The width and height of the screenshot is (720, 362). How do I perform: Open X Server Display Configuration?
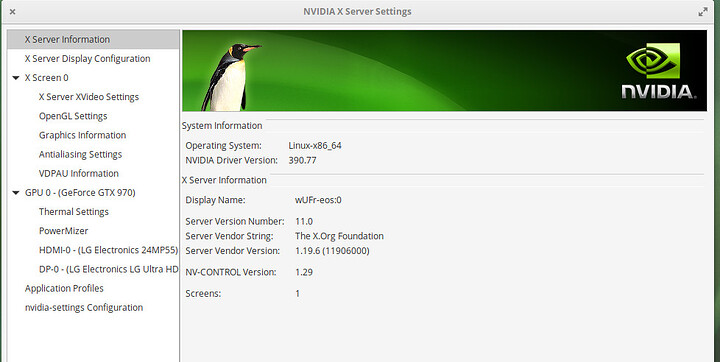87,59
